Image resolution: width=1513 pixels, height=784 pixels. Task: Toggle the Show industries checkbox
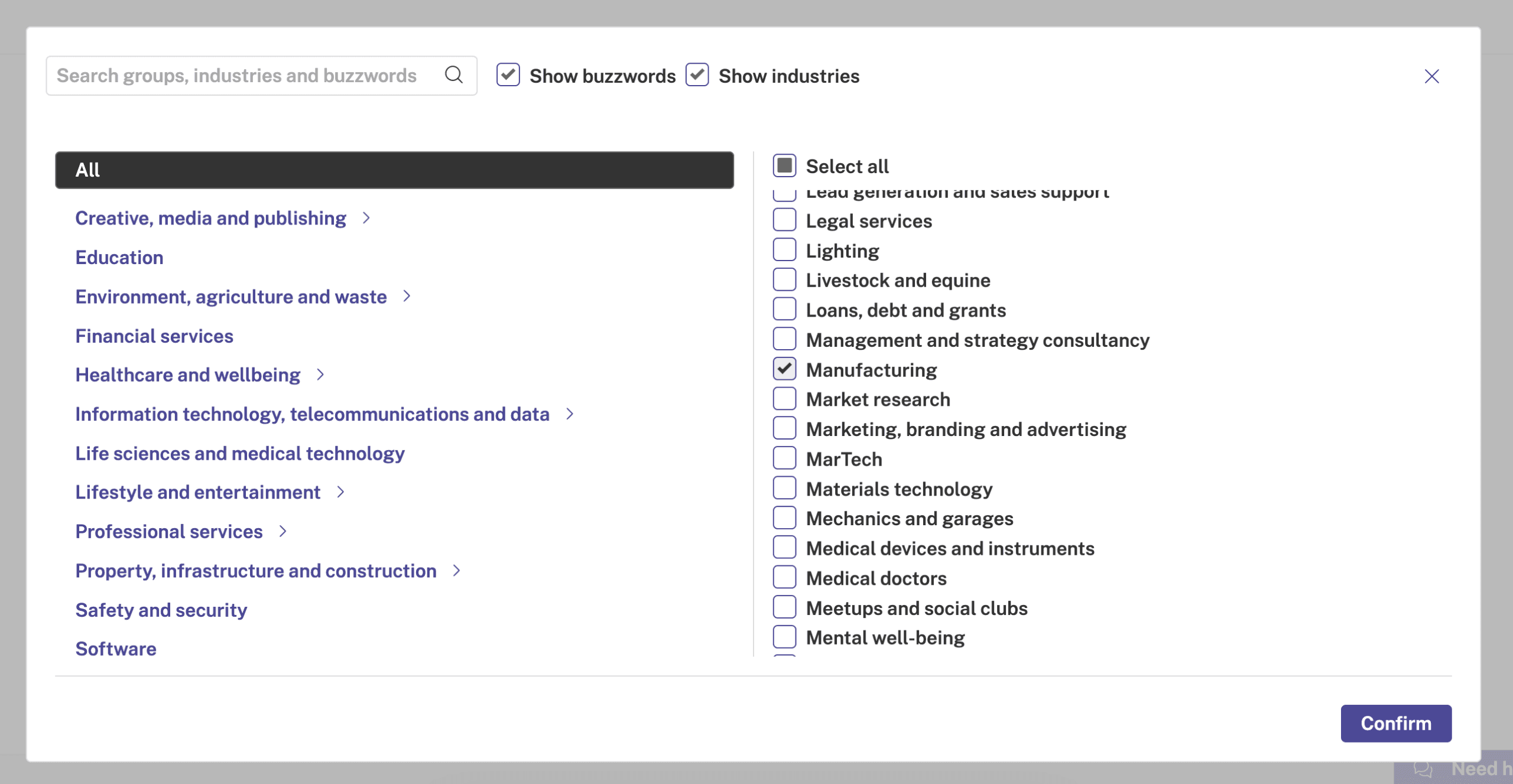697,75
